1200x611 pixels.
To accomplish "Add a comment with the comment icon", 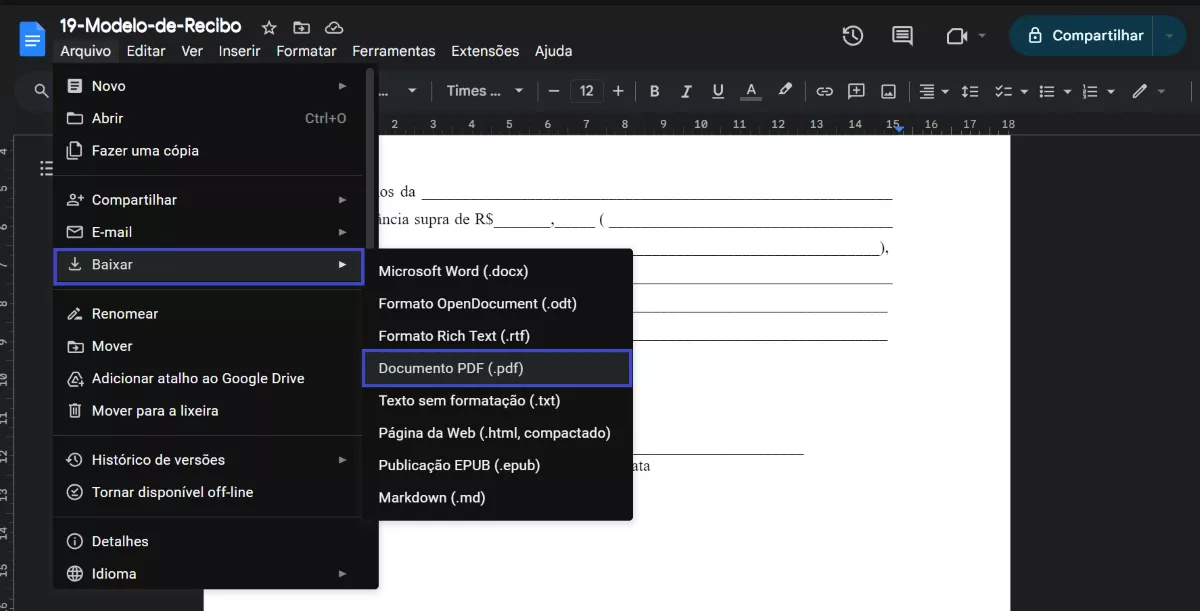I will [856, 91].
